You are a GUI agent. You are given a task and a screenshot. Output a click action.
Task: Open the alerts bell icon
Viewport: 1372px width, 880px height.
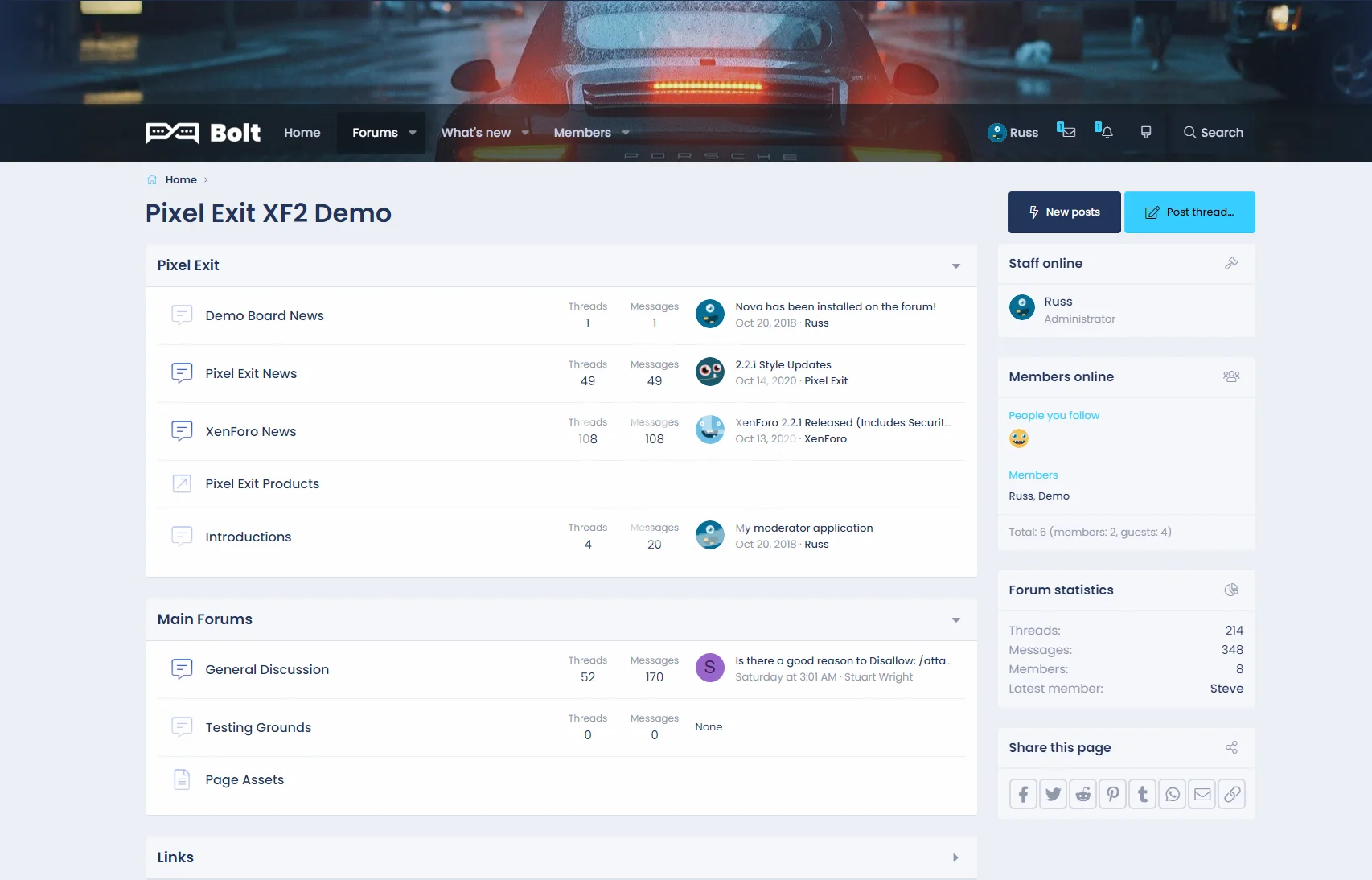[1105, 131]
